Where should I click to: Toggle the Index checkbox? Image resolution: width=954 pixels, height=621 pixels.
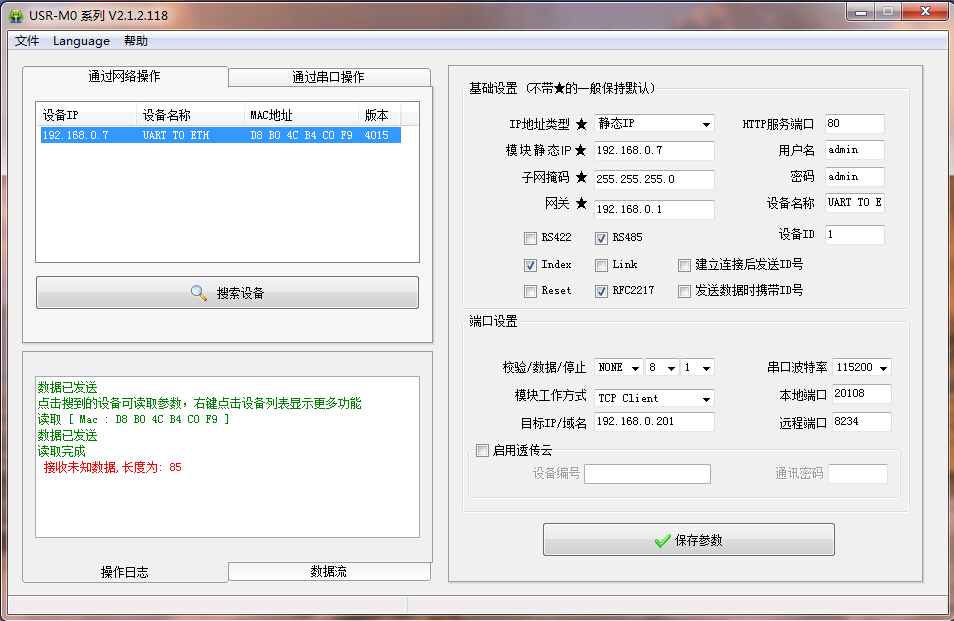[x=530, y=265]
